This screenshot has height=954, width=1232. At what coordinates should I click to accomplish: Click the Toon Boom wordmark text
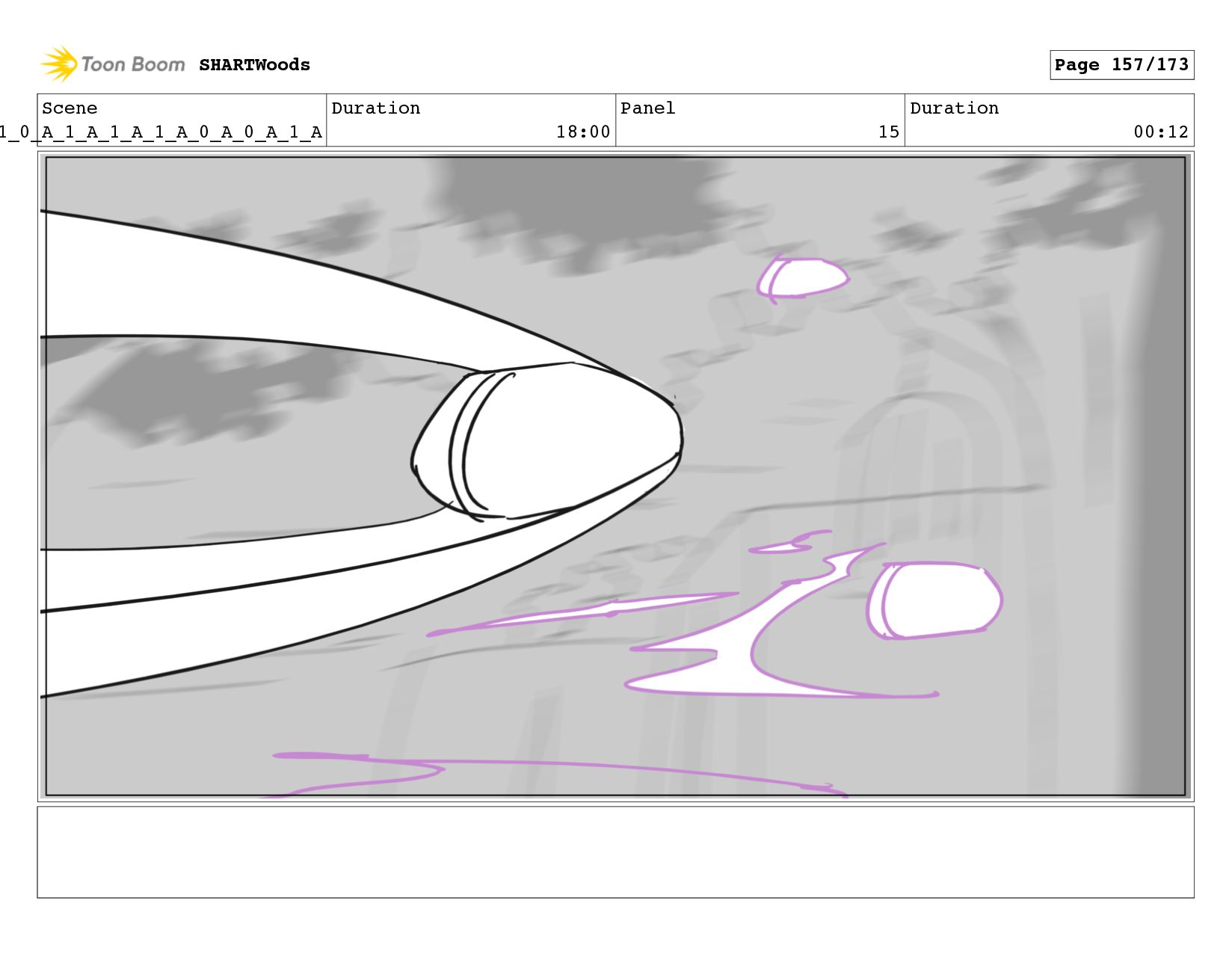(133, 64)
